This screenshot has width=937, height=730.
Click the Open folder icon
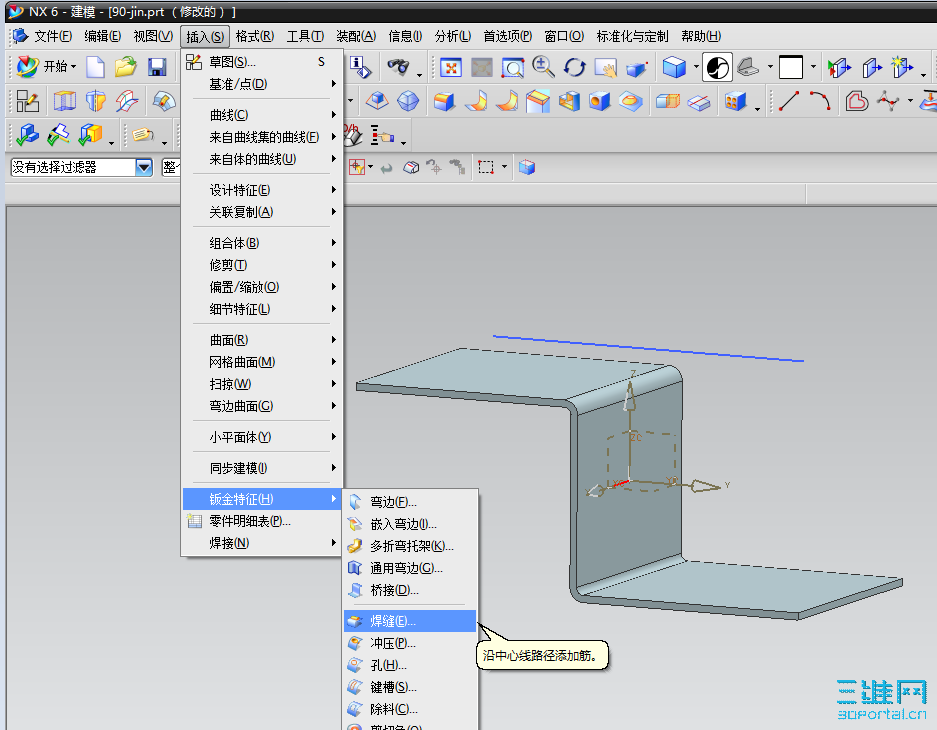[125, 67]
